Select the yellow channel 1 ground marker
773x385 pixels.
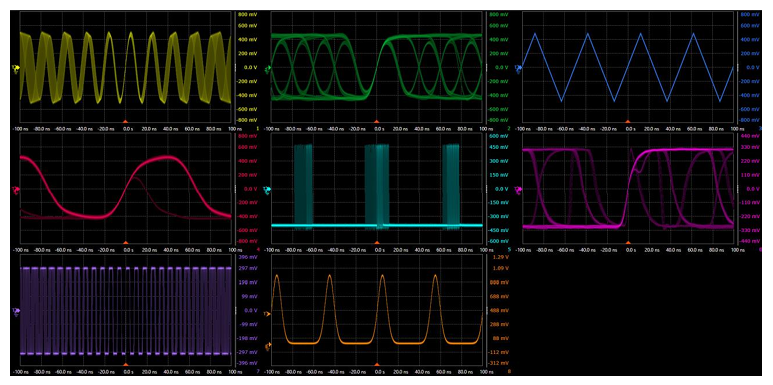(x=15, y=68)
